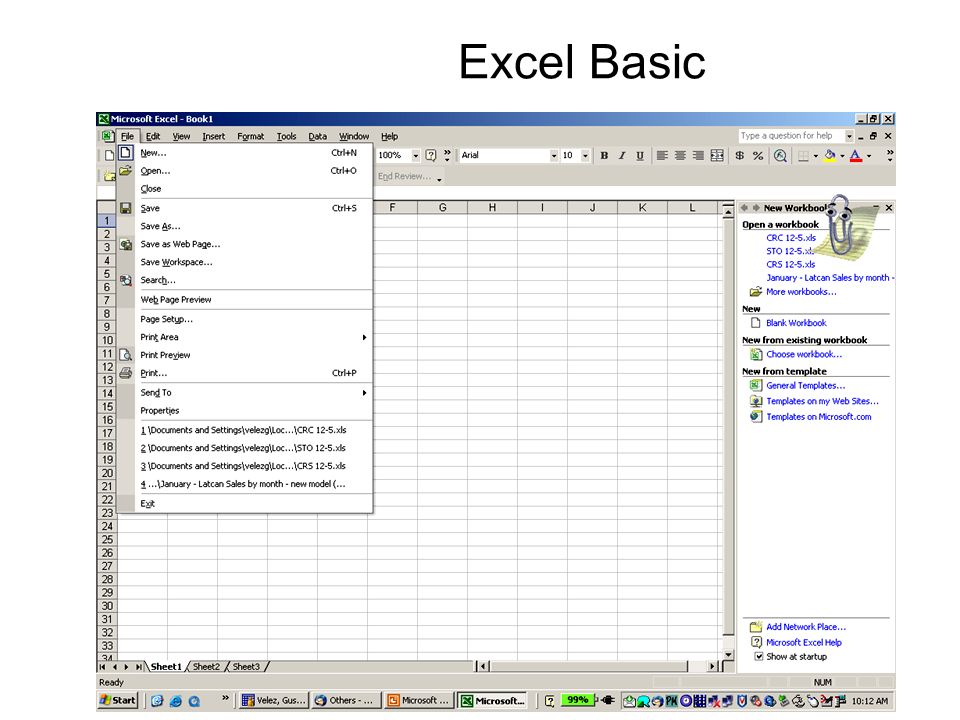Click the Start button
The image size is (960, 720).
(118, 700)
